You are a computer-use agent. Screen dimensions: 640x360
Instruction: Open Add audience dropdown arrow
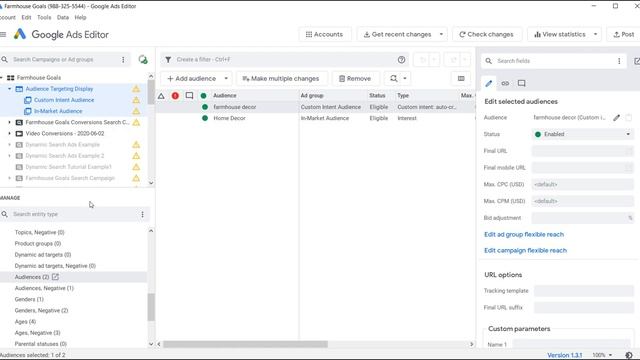226,78
